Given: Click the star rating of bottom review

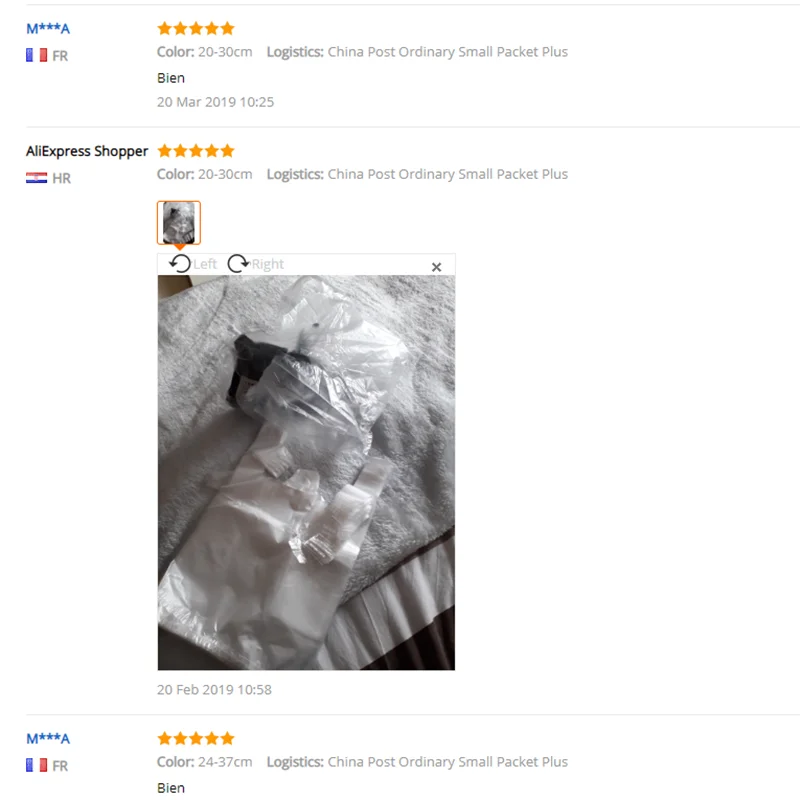Looking at the screenshot, I should pyautogui.click(x=196, y=738).
